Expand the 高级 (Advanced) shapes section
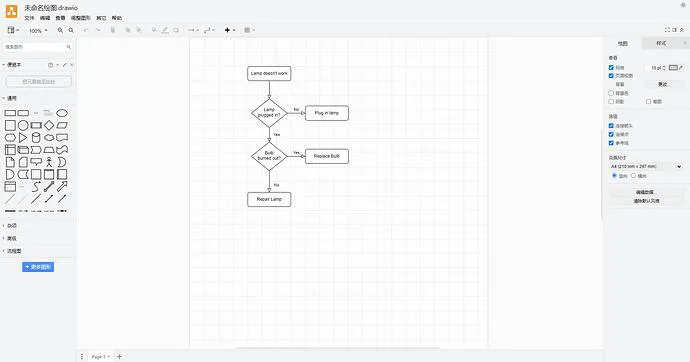The height and width of the screenshot is (362, 690). (10, 238)
